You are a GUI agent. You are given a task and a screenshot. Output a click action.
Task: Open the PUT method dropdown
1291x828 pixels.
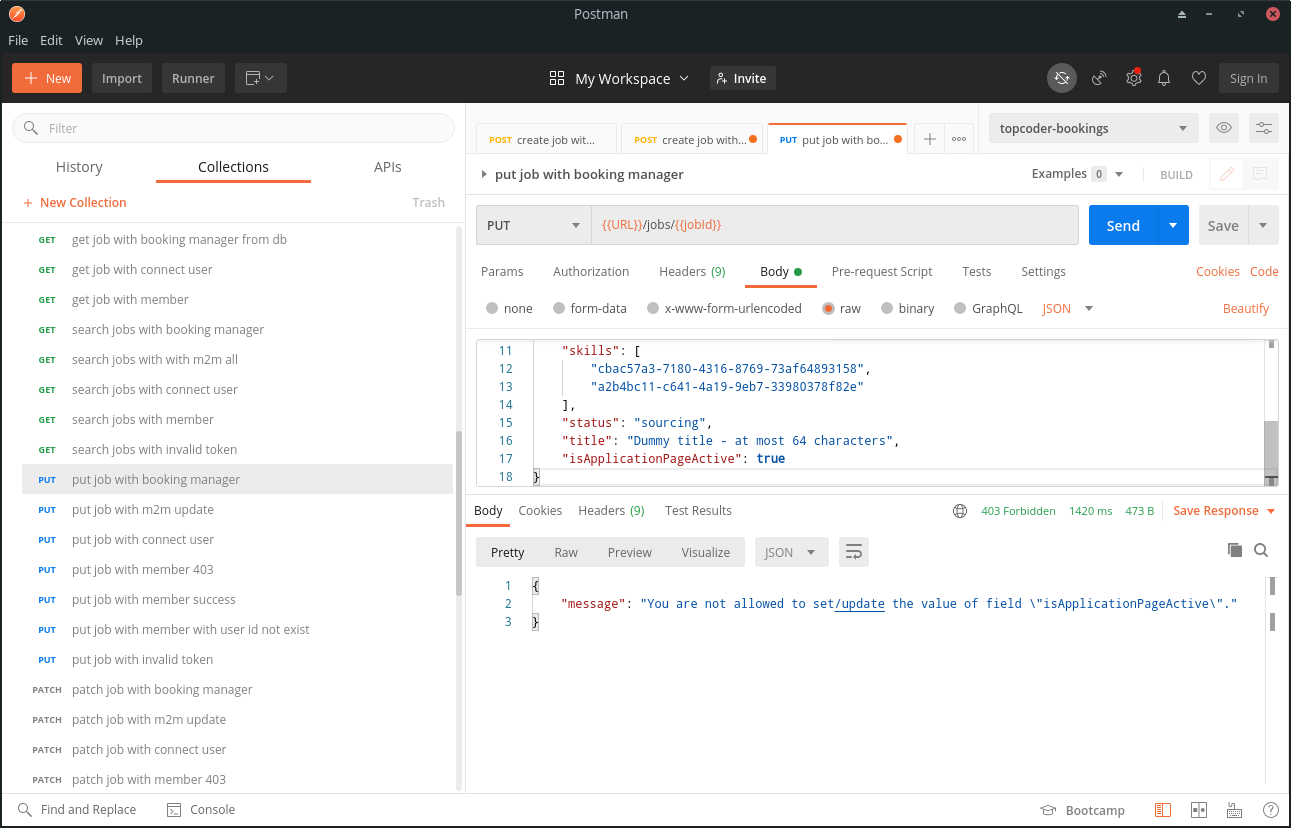(533, 226)
